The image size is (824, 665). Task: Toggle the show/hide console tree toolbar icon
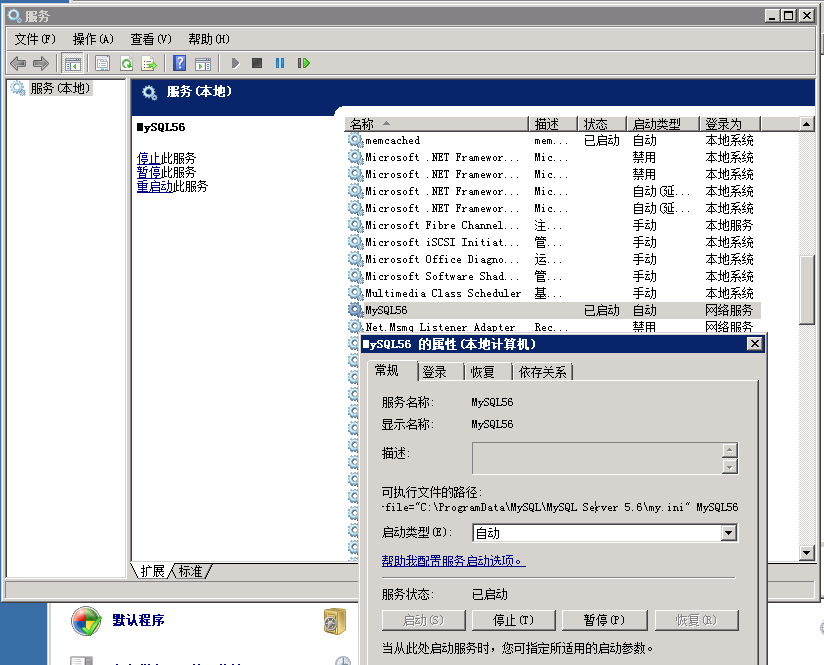click(73, 64)
